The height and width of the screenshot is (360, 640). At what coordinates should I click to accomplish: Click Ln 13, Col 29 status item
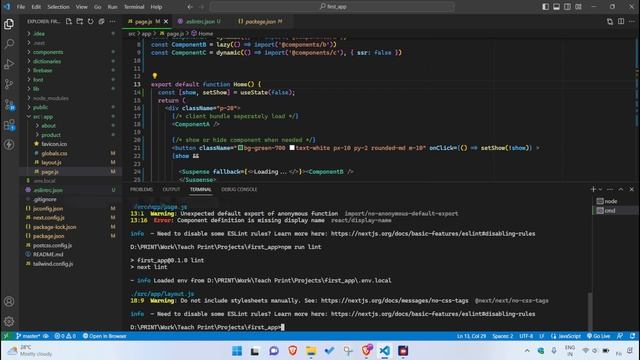471,336
